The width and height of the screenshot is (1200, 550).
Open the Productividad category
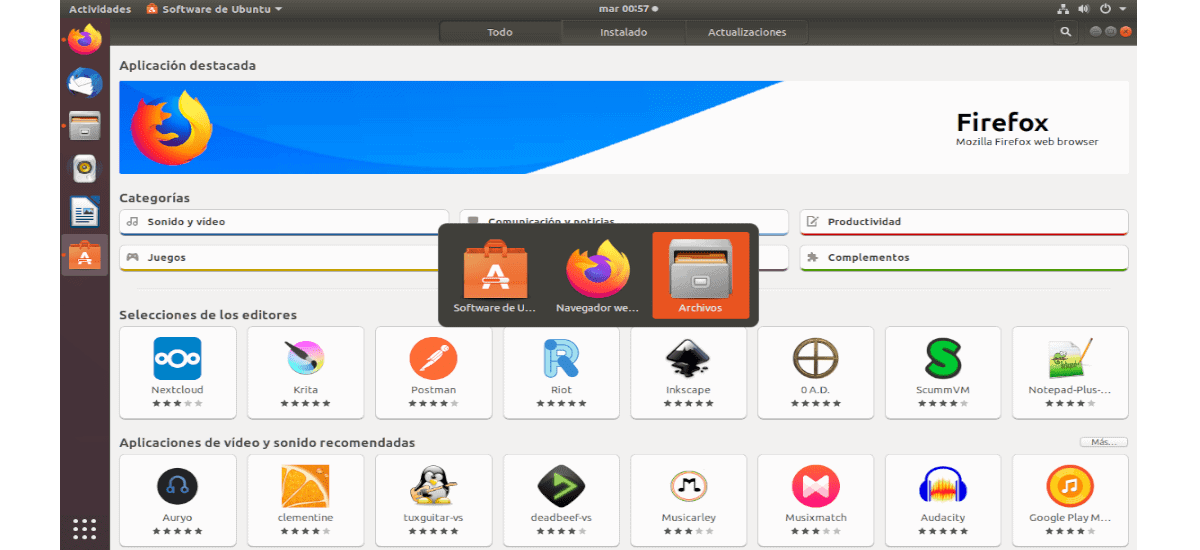point(963,222)
